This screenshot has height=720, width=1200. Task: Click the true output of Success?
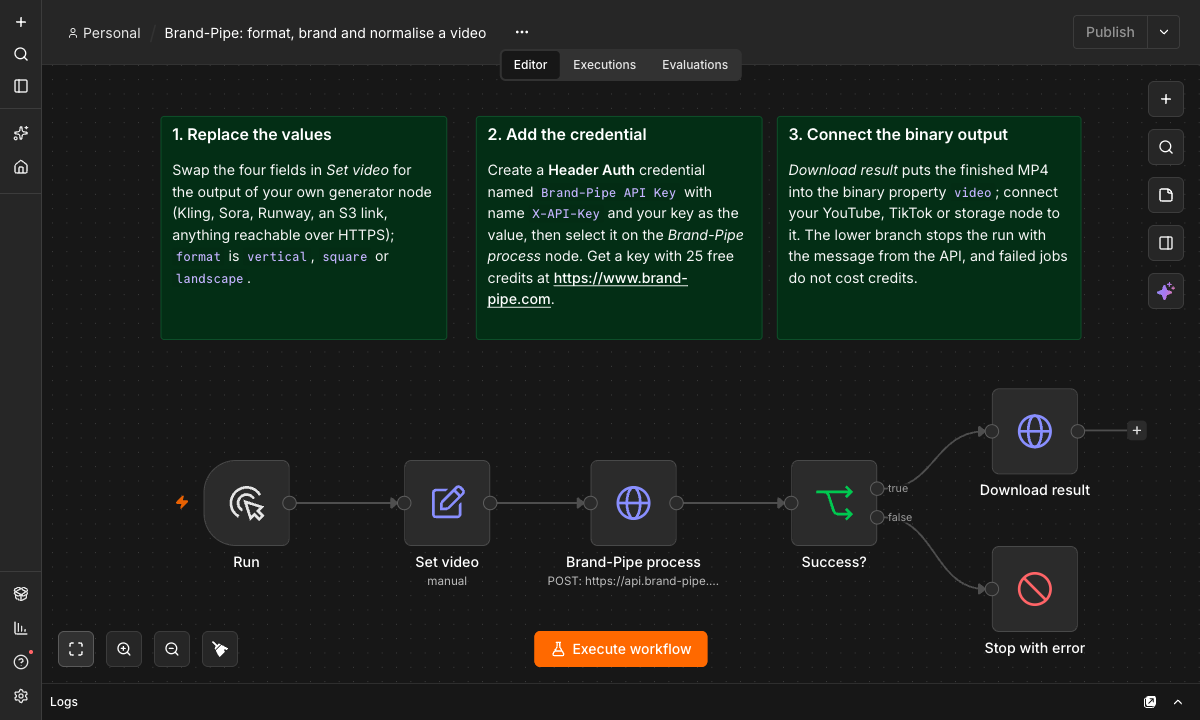tap(877, 489)
